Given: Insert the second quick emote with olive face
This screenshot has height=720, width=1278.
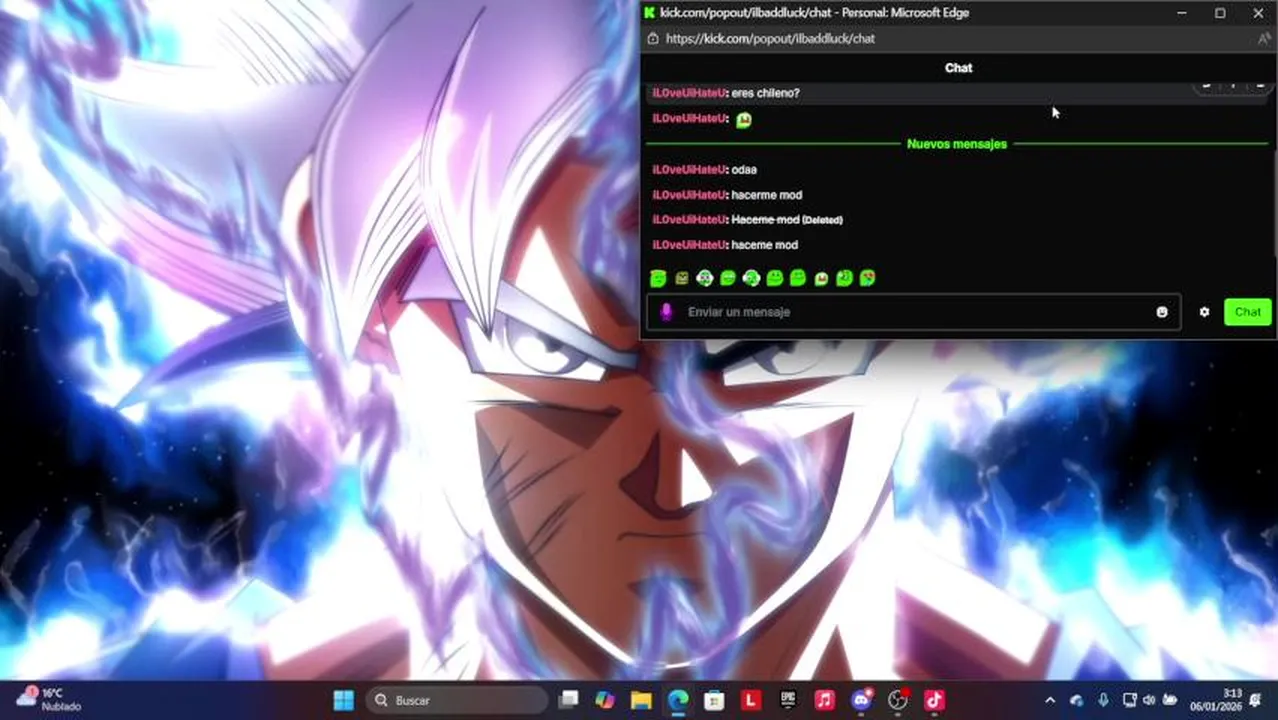Looking at the screenshot, I should 682,278.
